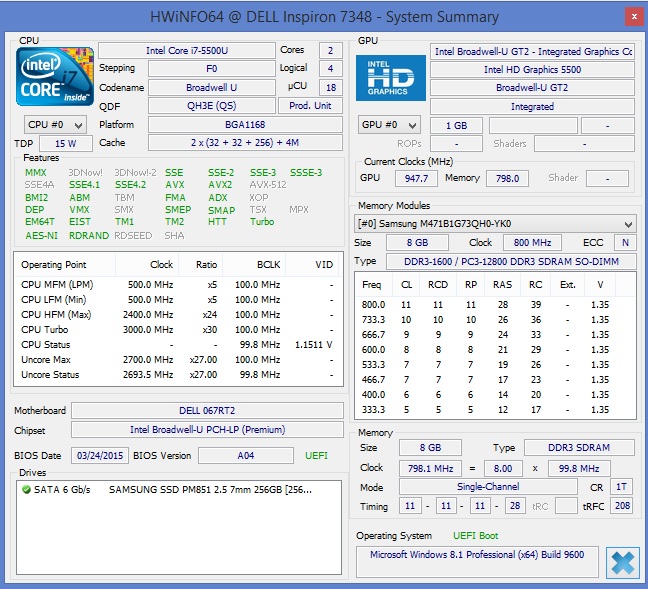Click the Intel Broadwell-U PCH-LP chipset field

(x=206, y=430)
